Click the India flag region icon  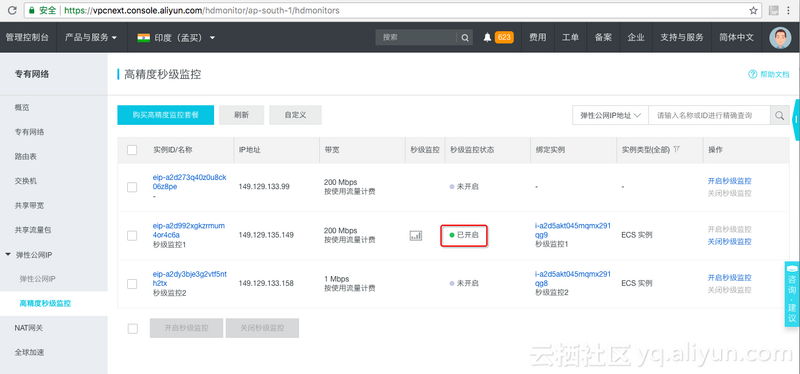143,37
